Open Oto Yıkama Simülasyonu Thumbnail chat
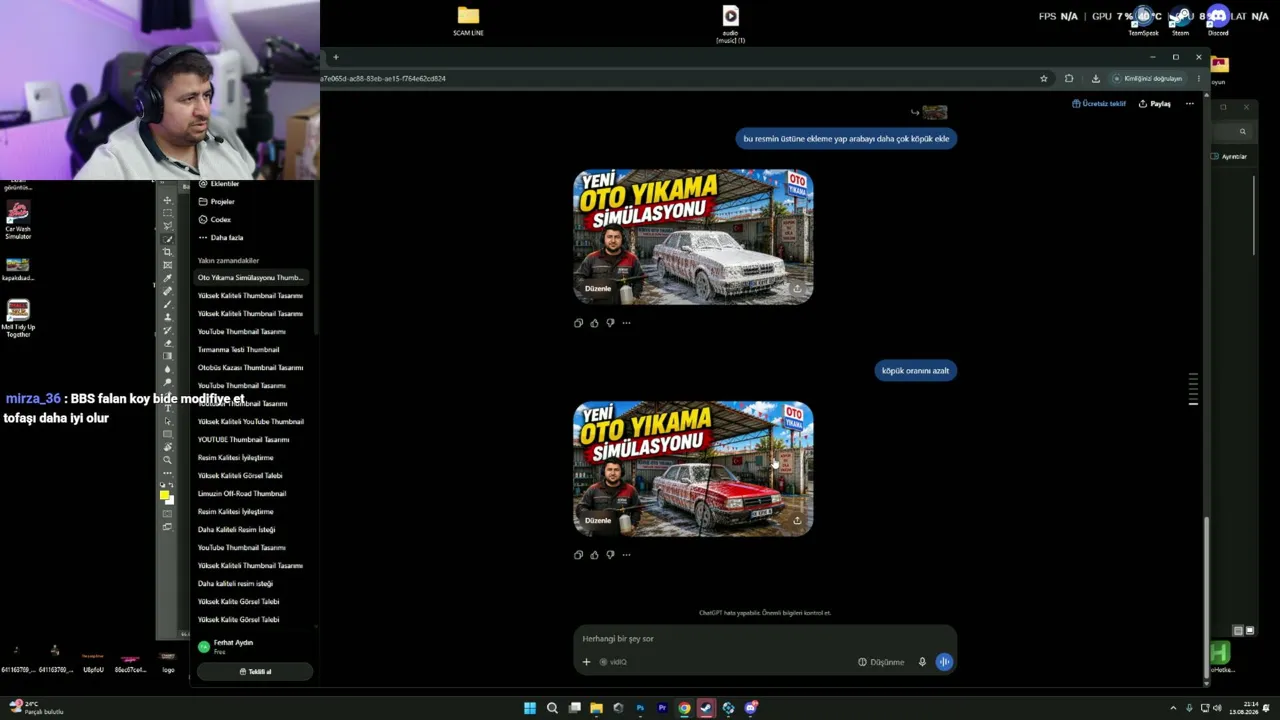 [x=250, y=278]
